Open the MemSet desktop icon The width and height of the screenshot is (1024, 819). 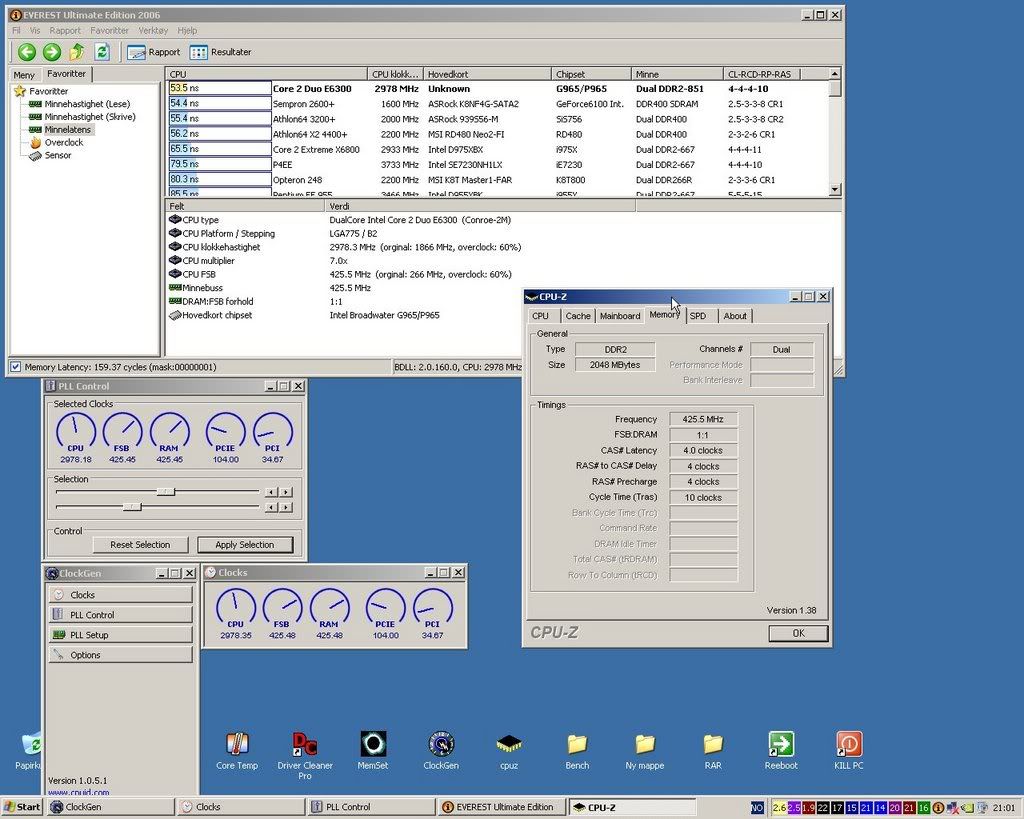(x=373, y=750)
